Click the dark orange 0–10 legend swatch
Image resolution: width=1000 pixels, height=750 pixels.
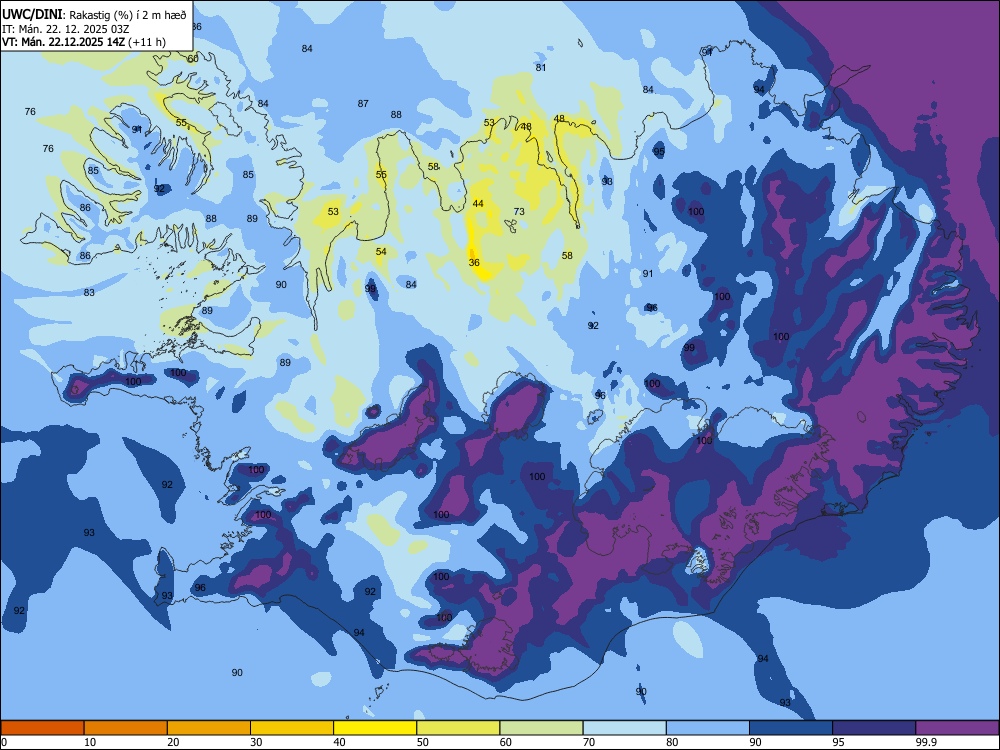[42, 728]
